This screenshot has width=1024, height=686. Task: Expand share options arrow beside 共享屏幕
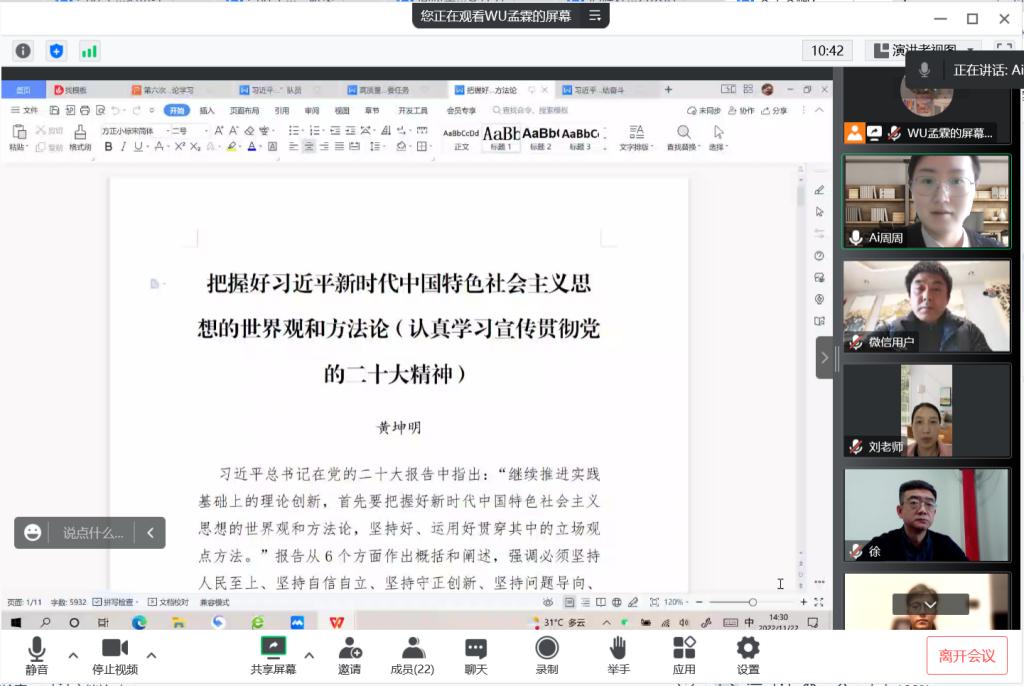(308, 655)
